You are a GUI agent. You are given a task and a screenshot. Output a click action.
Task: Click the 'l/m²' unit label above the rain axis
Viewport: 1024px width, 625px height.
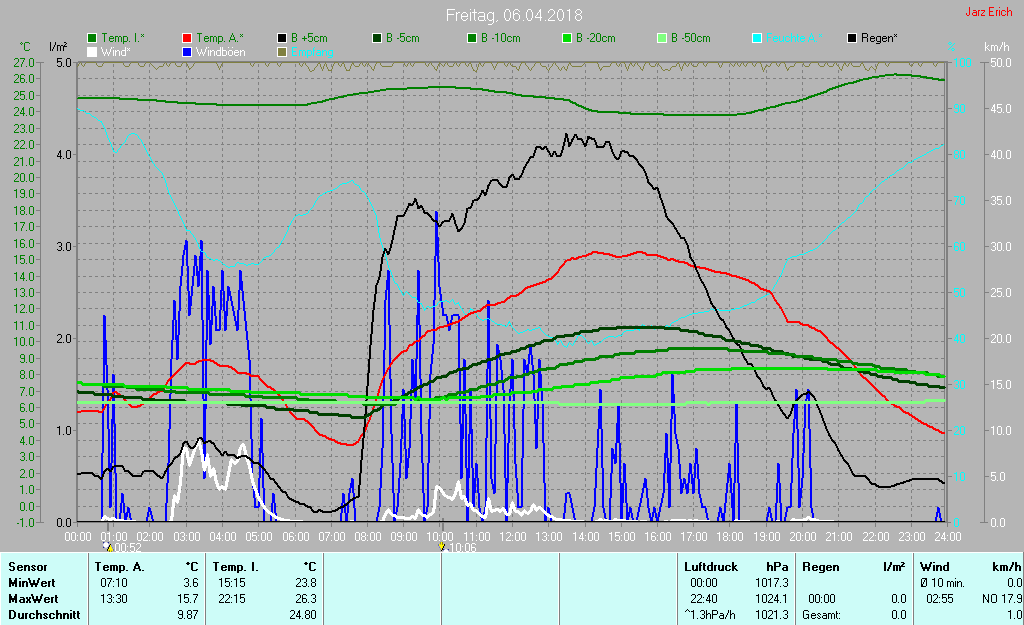[58, 47]
